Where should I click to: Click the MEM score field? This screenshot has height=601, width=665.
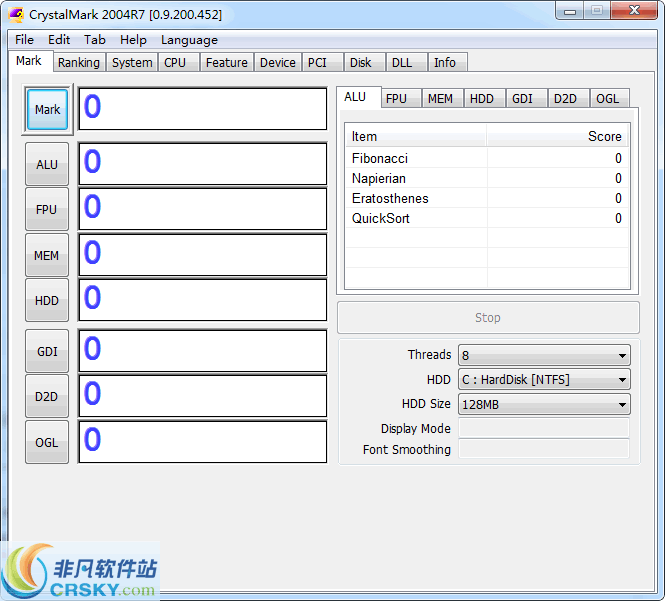(203, 255)
